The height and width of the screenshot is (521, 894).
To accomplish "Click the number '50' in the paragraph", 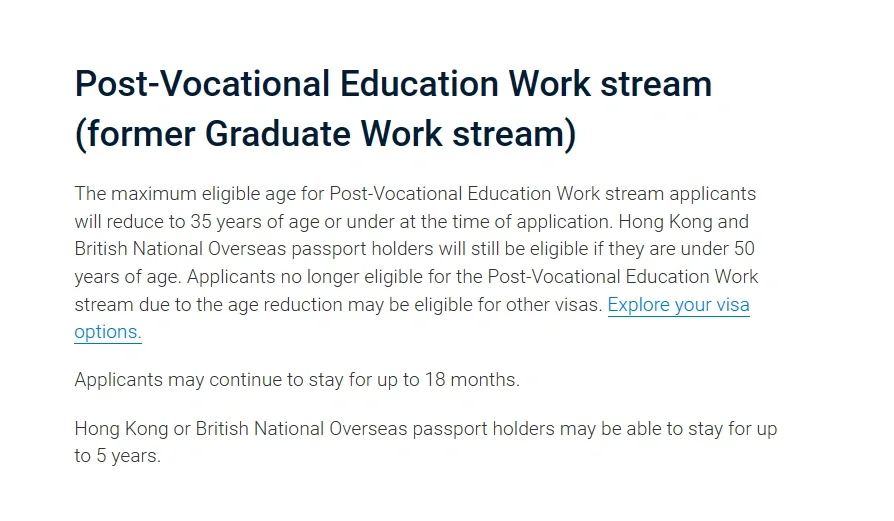I will [744, 249].
